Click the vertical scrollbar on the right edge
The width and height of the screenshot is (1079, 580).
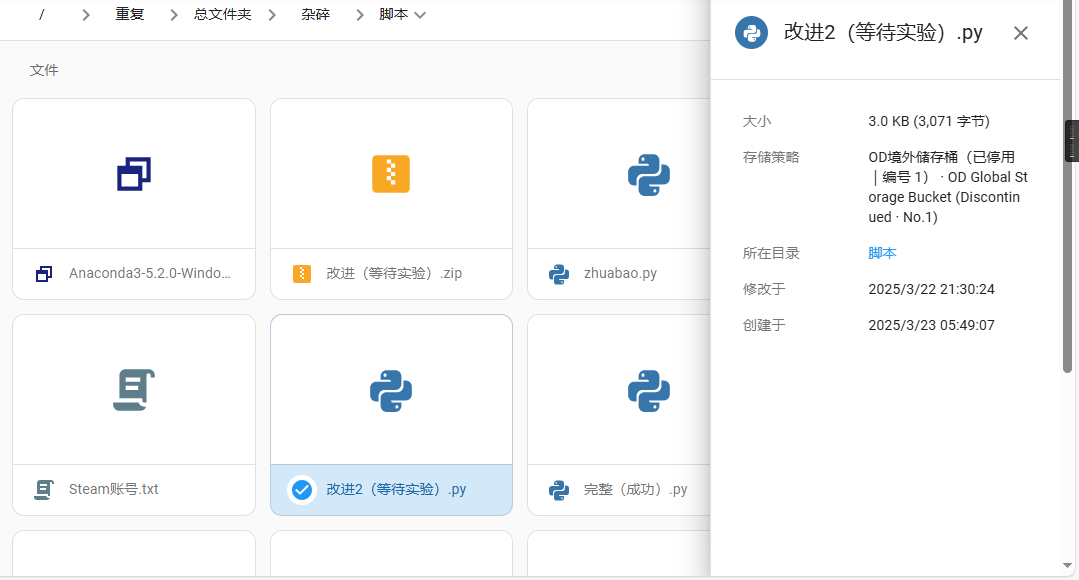coord(1067,250)
